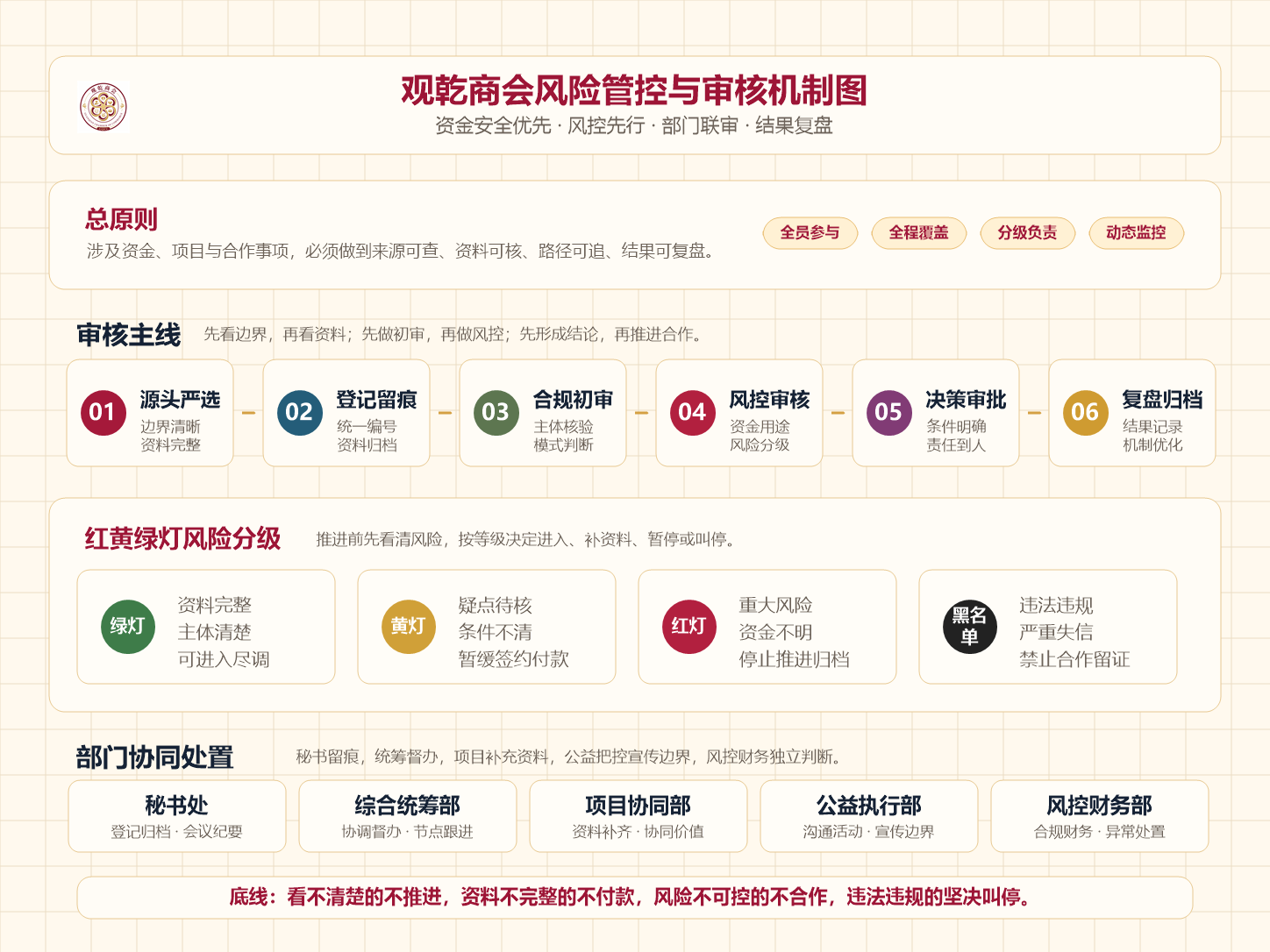Click the main title 观乾商会风险管控与审核机制图
Screen dimensions: 1270x952
click(x=634, y=90)
